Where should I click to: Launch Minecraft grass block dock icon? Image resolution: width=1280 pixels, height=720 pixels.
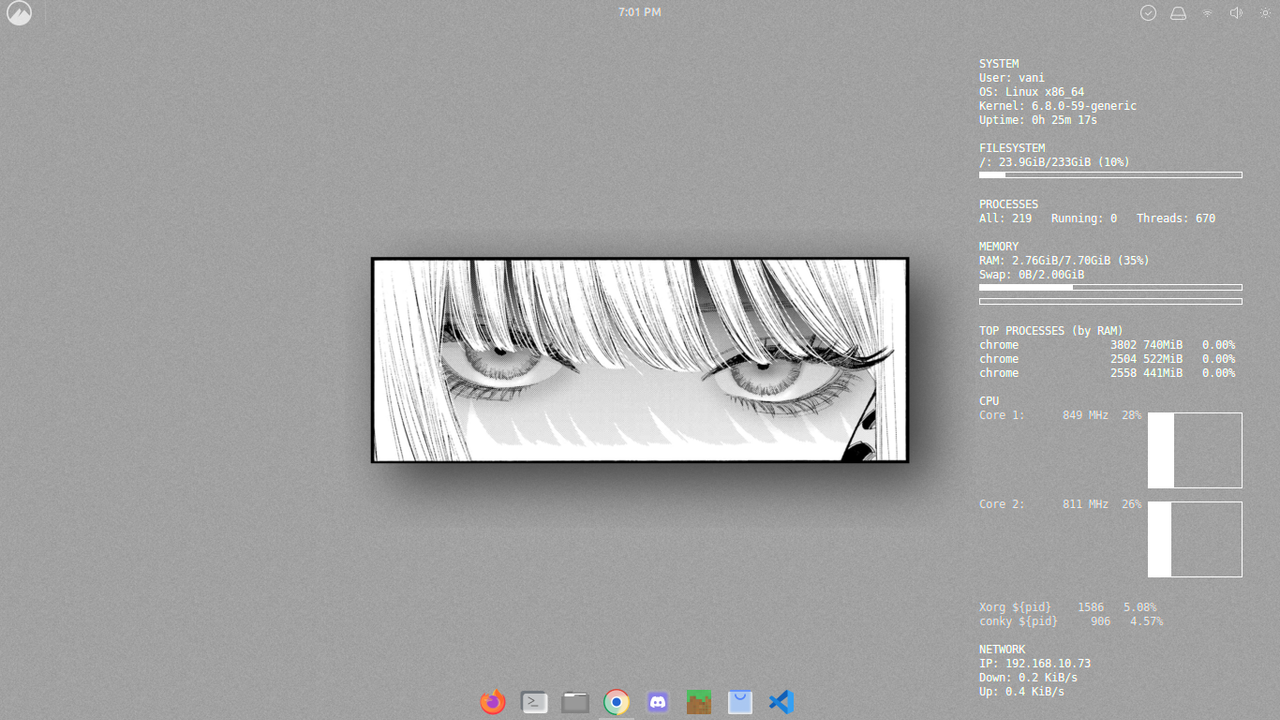click(699, 702)
